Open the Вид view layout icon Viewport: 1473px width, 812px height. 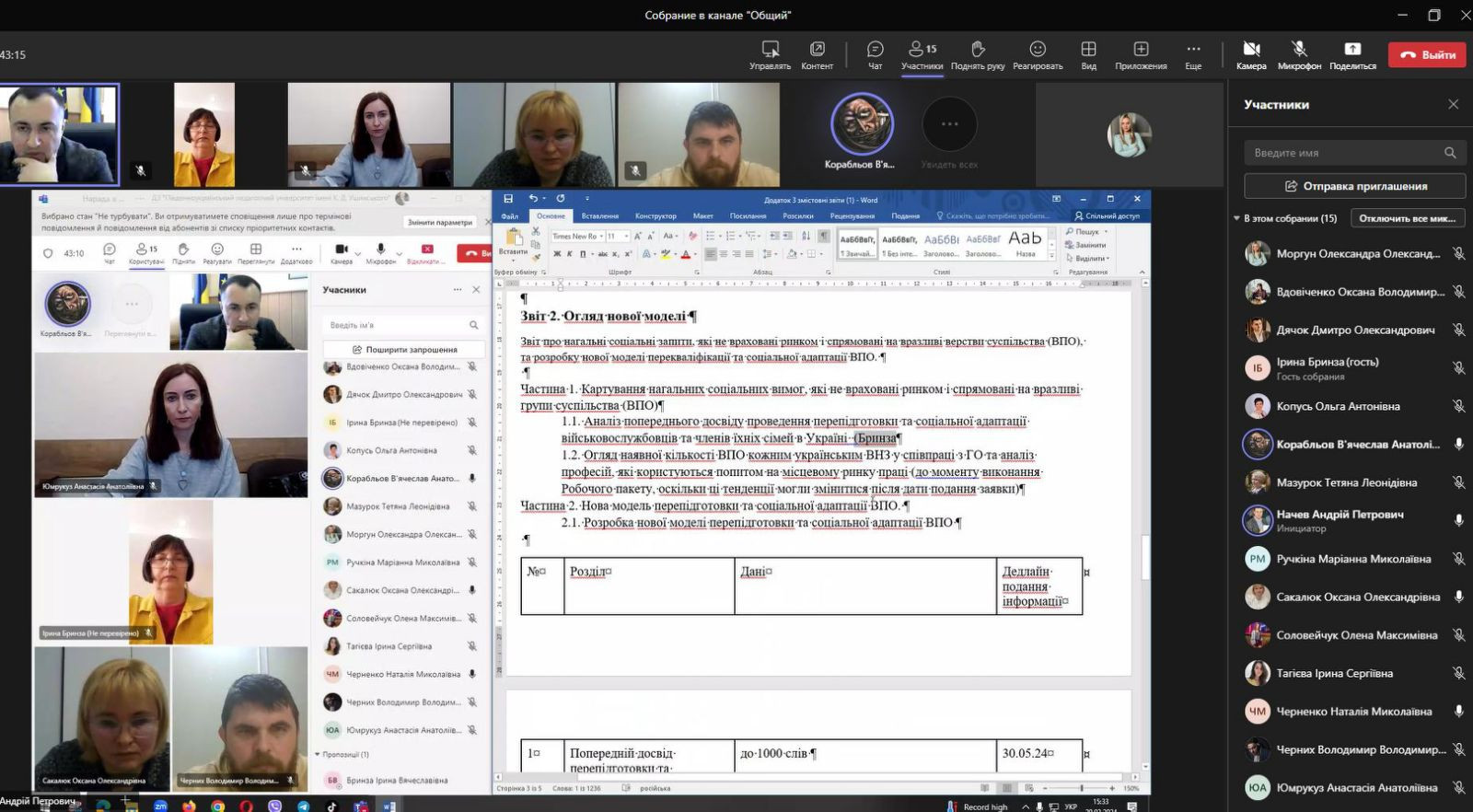(x=1088, y=54)
